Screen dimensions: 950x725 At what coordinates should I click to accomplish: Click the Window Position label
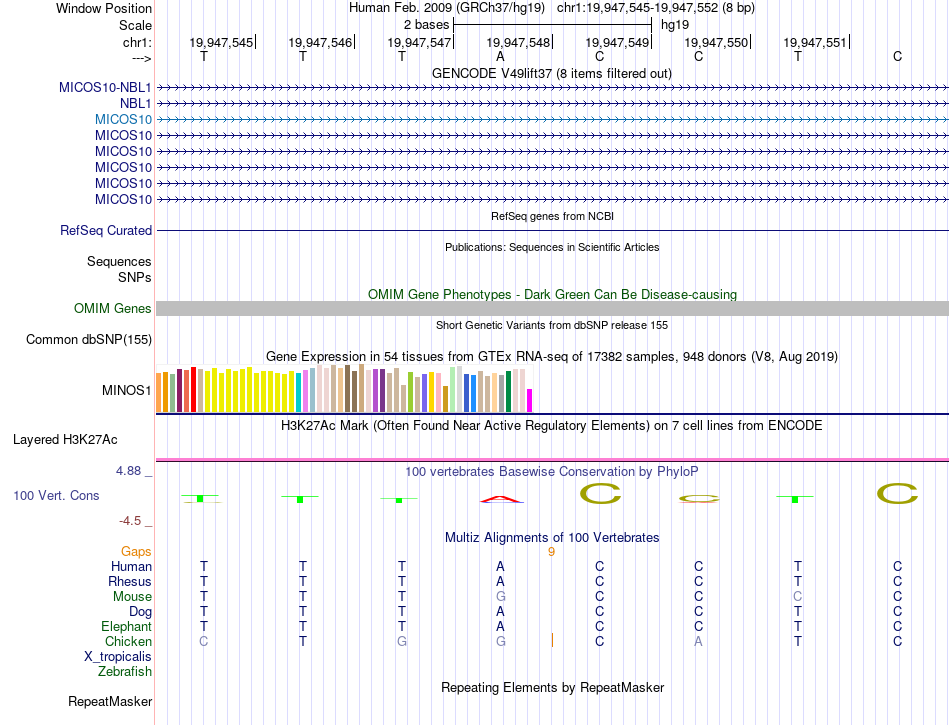104,8
